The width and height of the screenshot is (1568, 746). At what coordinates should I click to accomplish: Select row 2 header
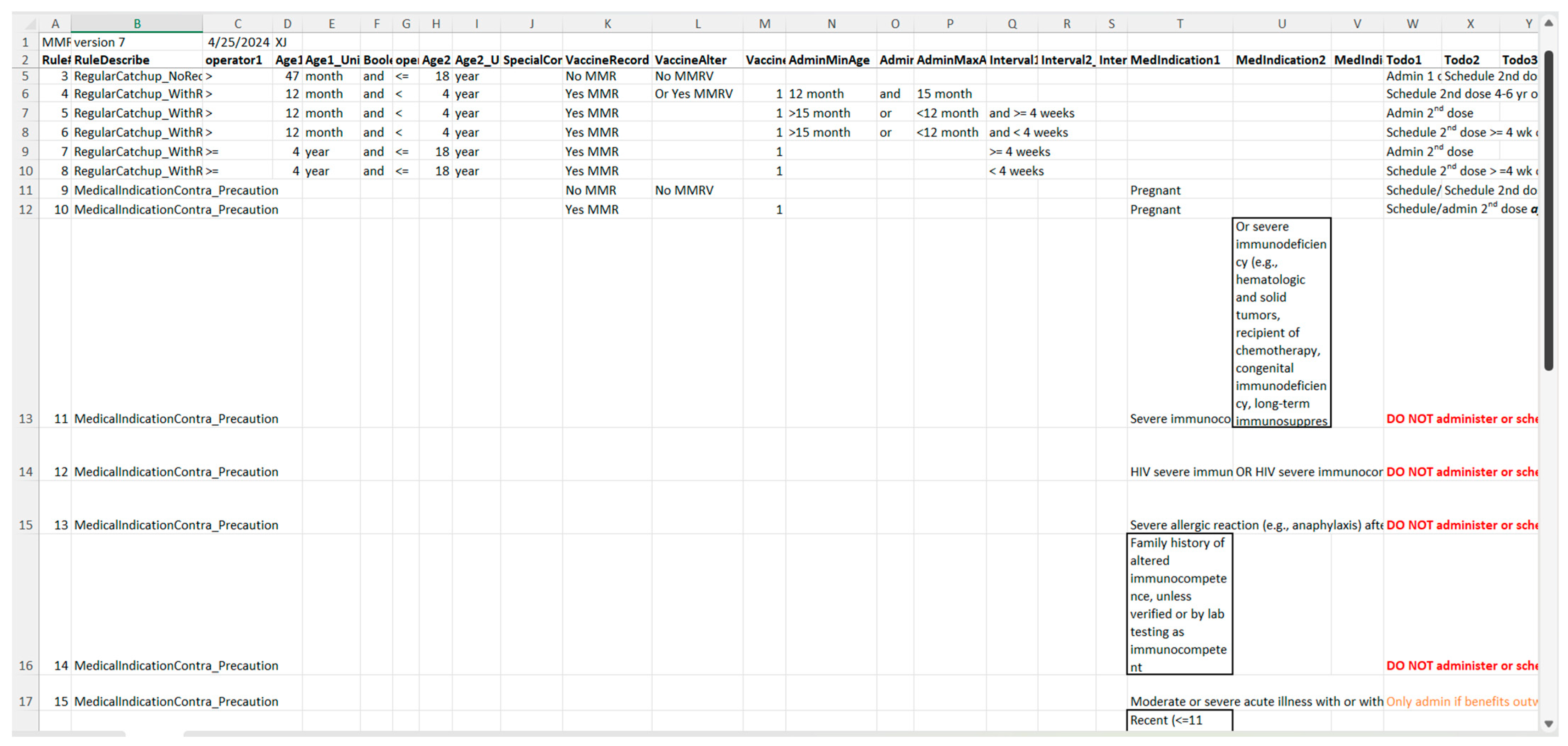[x=26, y=60]
